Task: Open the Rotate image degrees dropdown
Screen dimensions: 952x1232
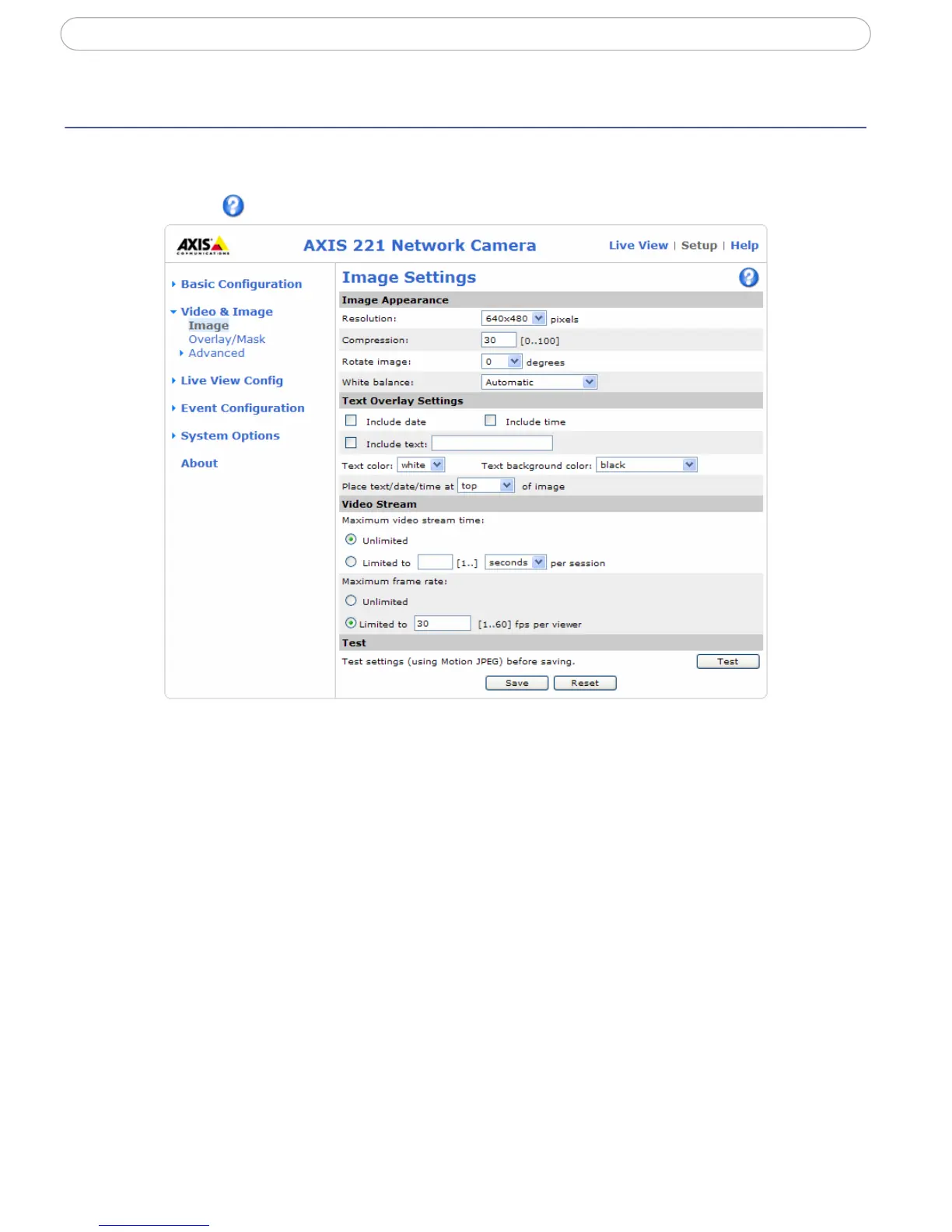Action: click(x=502, y=362)
